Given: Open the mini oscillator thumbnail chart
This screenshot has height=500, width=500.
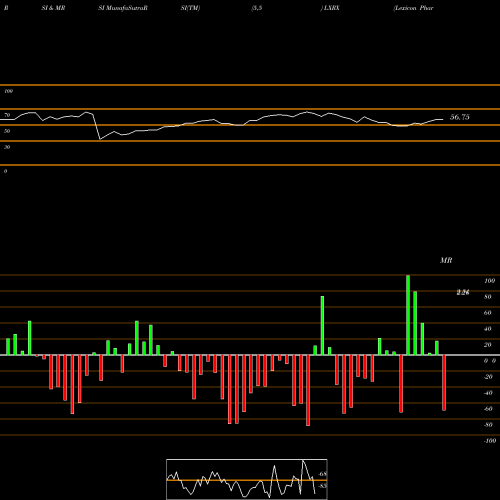Looking at the screenshot, I should point(247,479).
